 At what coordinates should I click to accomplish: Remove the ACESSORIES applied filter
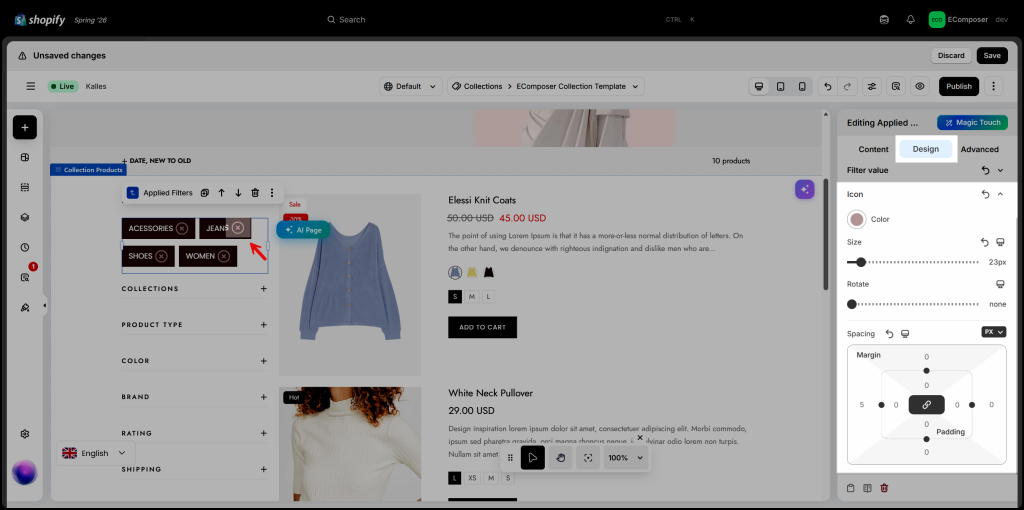(x=182, y=229)
